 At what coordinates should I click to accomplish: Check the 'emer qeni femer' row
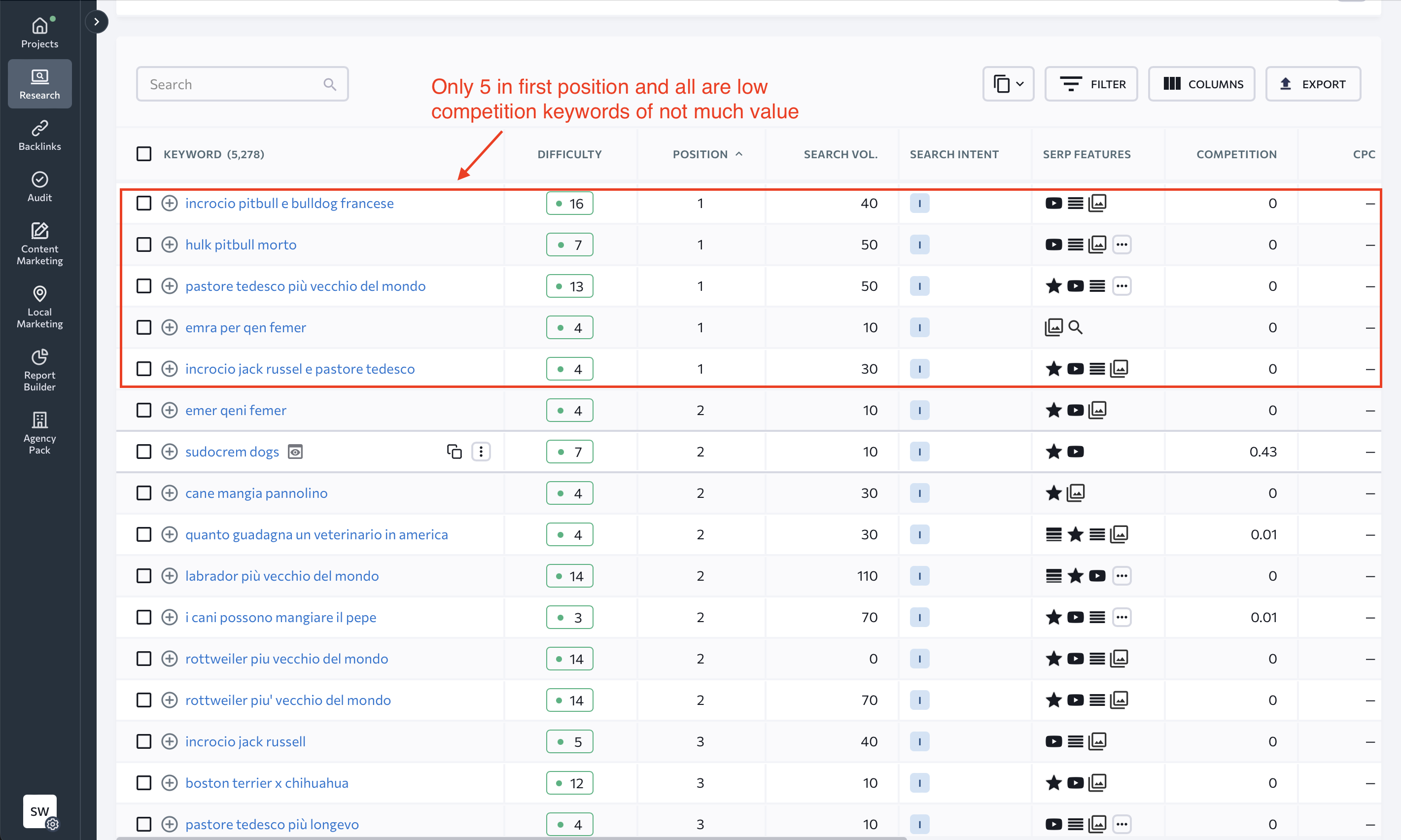coord(144,410)
